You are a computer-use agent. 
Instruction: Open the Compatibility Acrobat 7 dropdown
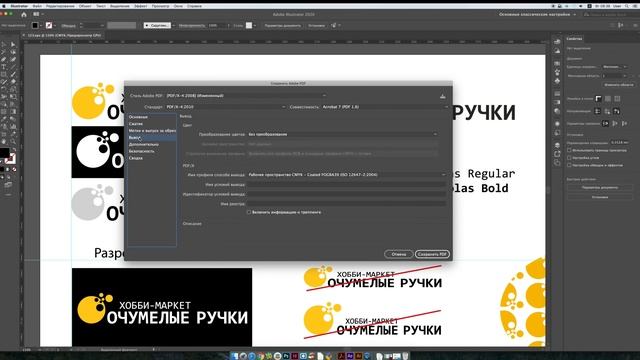pyautogui.click(x=385, y=107)
